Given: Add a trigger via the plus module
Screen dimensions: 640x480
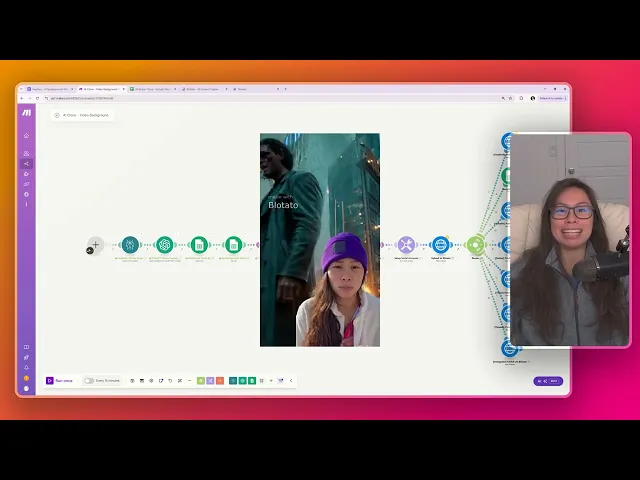Looking at the screenshot, I should pos(96,245).
